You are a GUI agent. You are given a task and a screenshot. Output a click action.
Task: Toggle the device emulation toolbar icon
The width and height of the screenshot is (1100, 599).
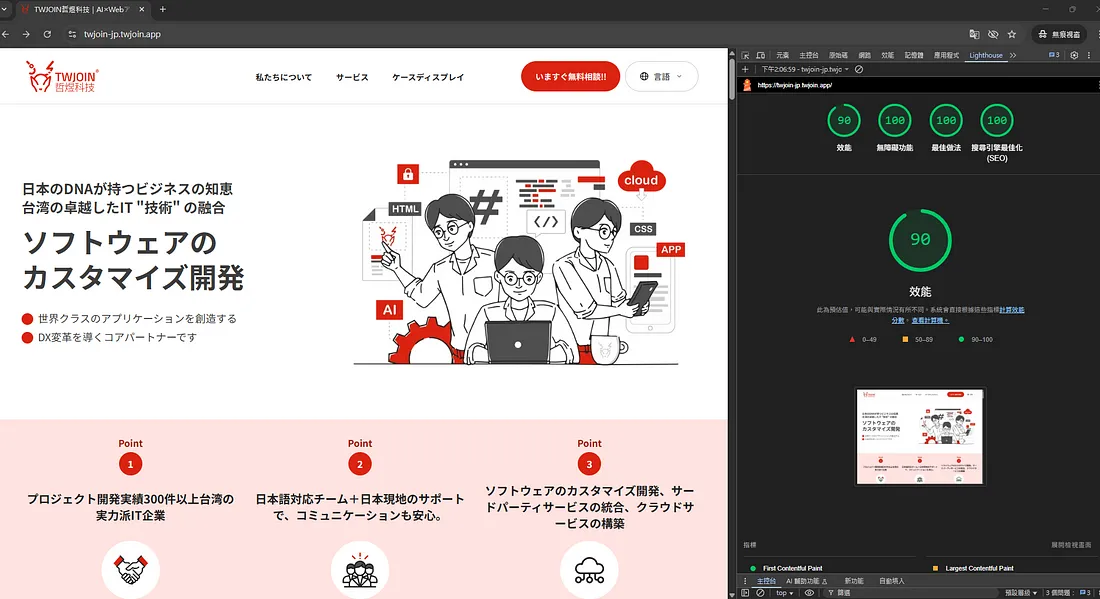coord(759,56)
